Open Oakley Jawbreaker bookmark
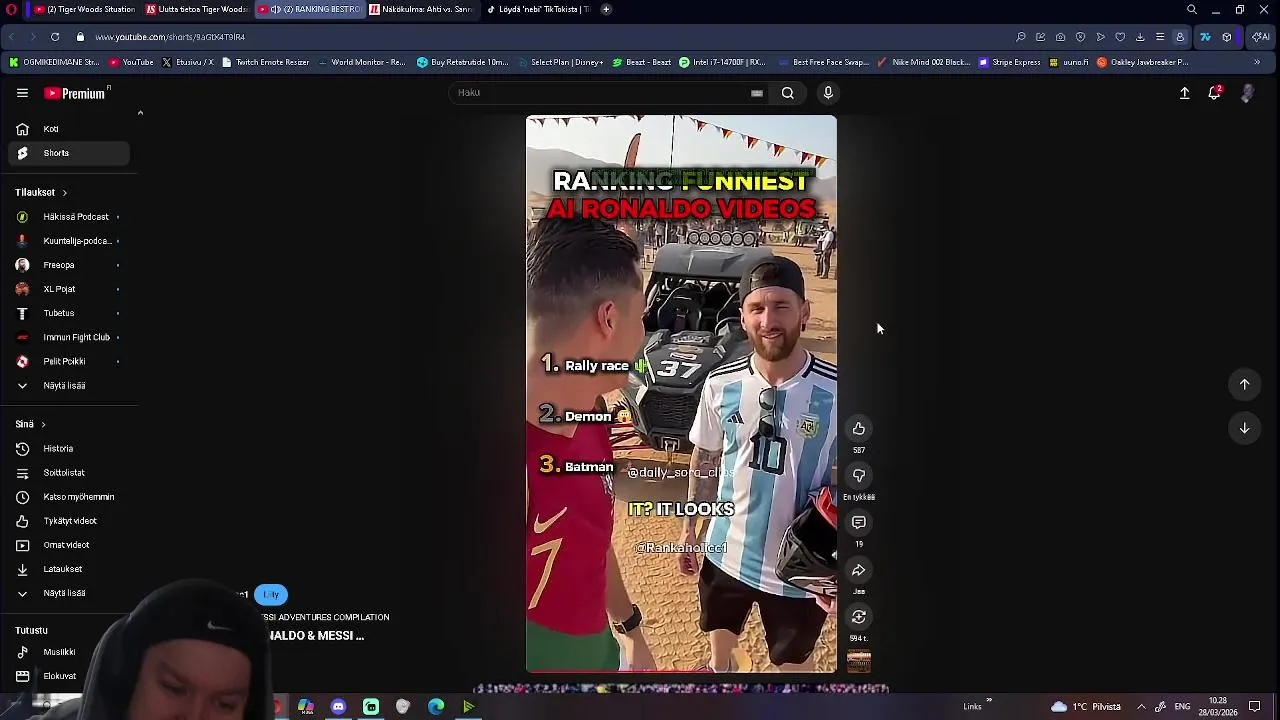 1142,62
